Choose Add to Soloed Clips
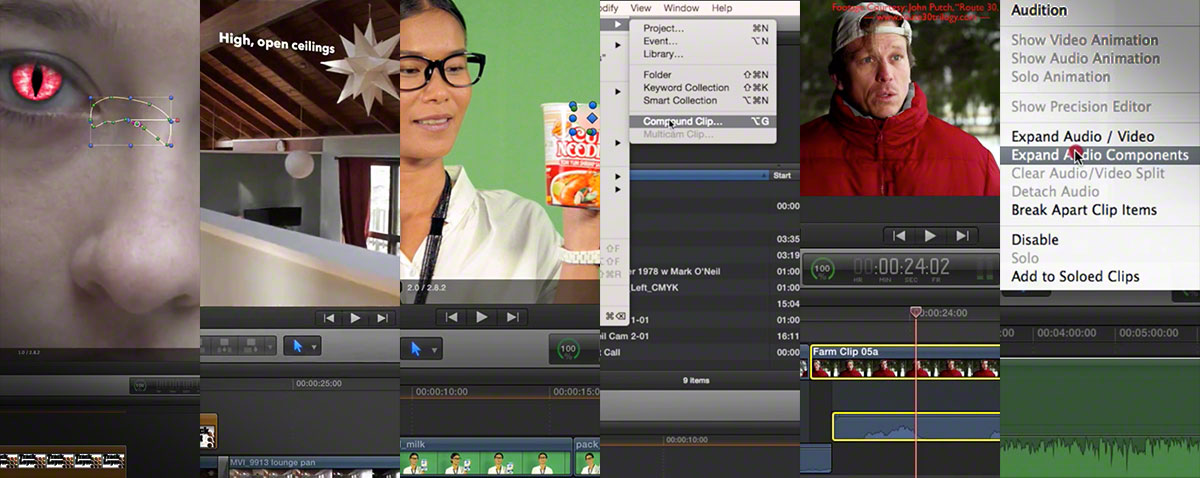Screen dimensions: 1200x478 point(1100,277)
